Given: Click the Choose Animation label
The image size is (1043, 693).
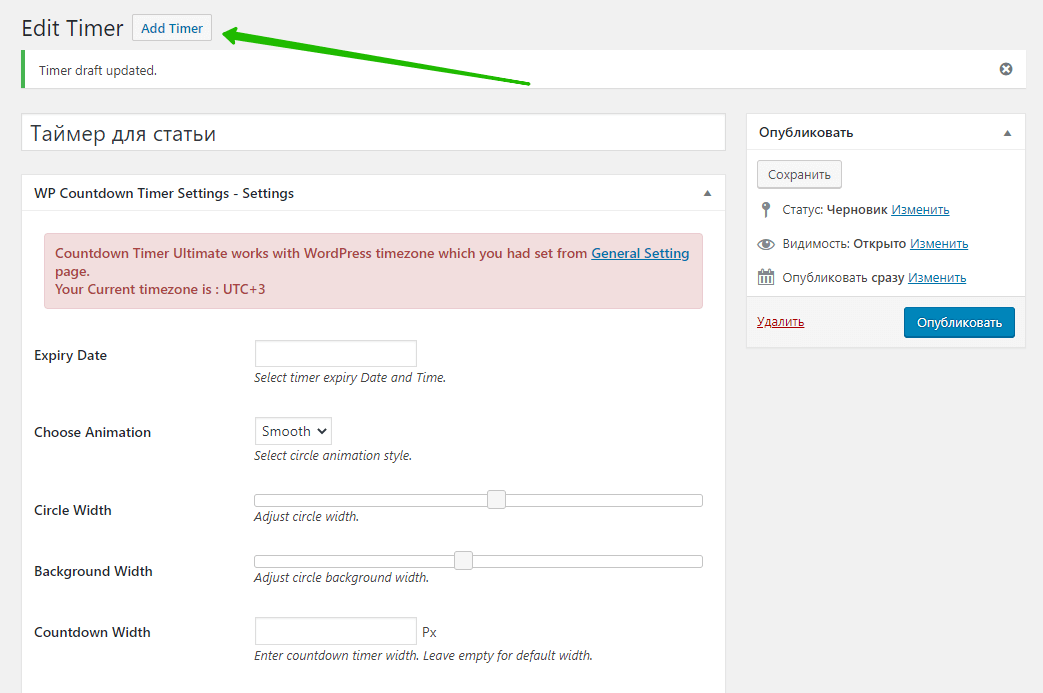Looking at the screenshot, I should [x=92, y=432].
